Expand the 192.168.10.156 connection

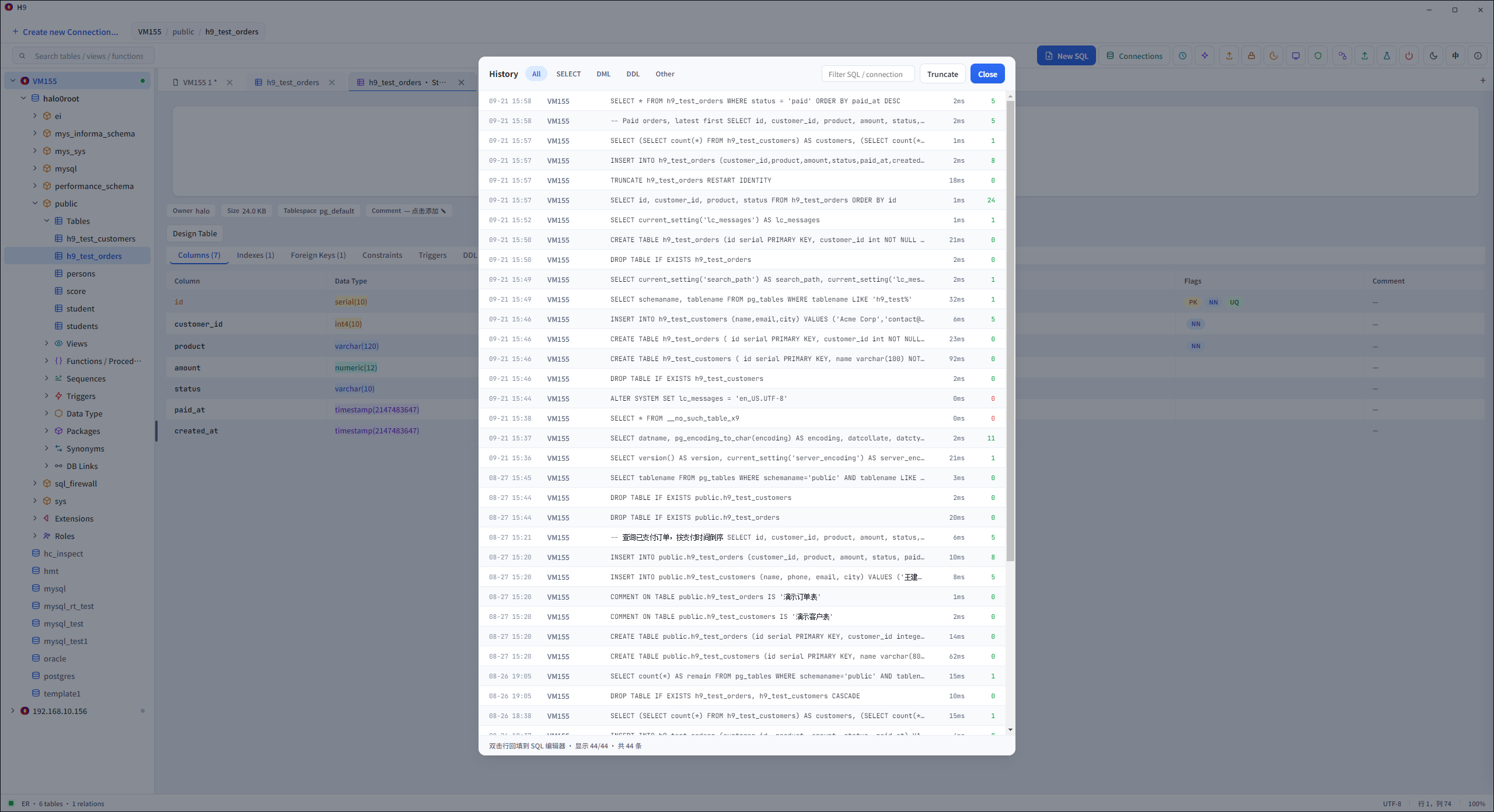pos(13,711)
